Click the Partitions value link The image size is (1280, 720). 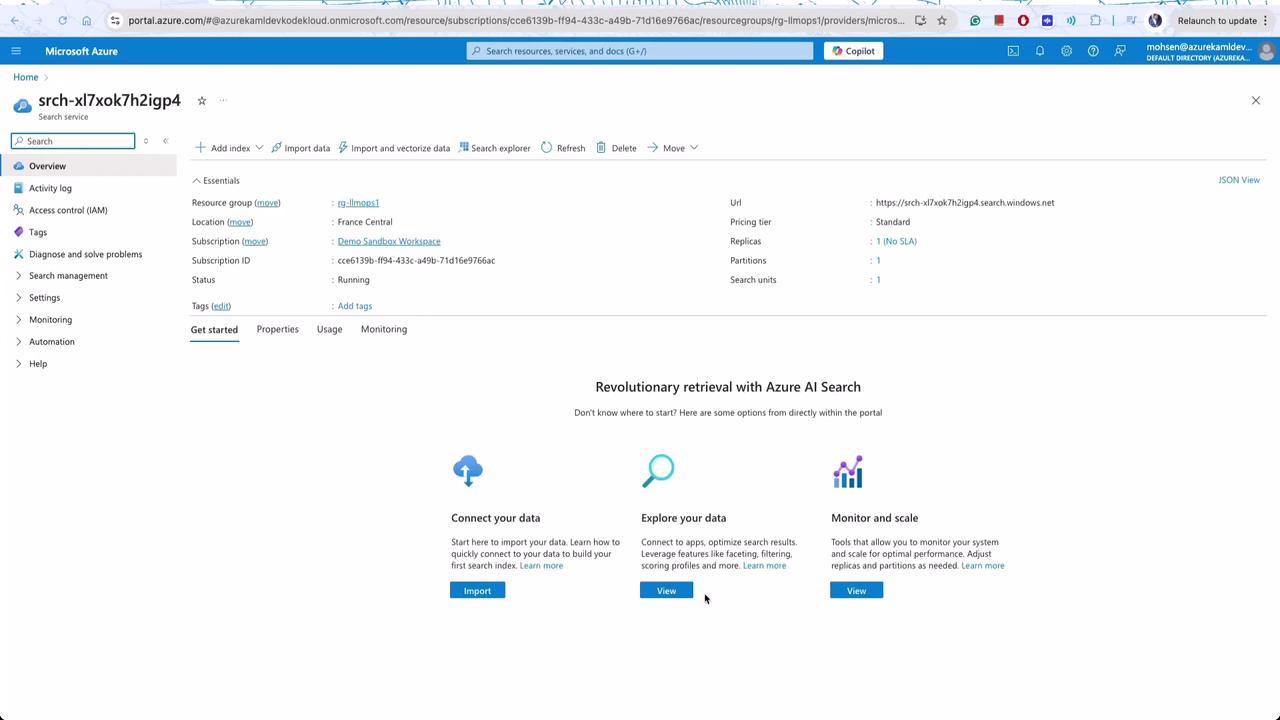(878, 260)
